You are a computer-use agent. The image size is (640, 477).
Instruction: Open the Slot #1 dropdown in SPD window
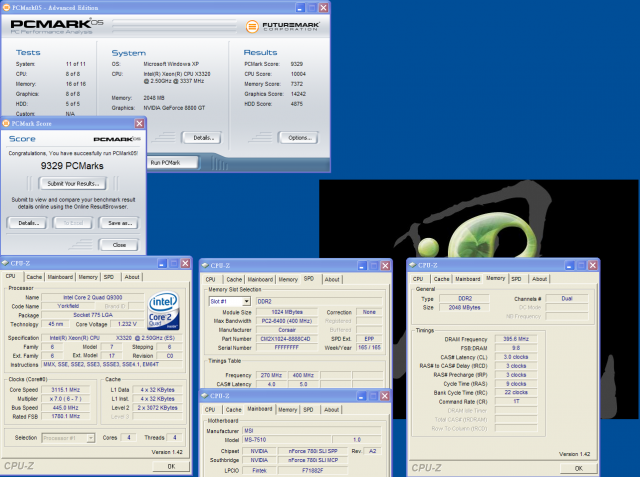pyautogui.click(x=246, y=302)
